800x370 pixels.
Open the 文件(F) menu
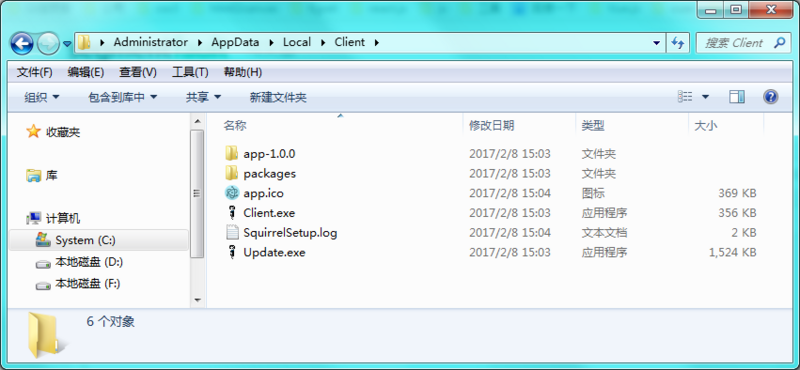(x=35, y=72)
